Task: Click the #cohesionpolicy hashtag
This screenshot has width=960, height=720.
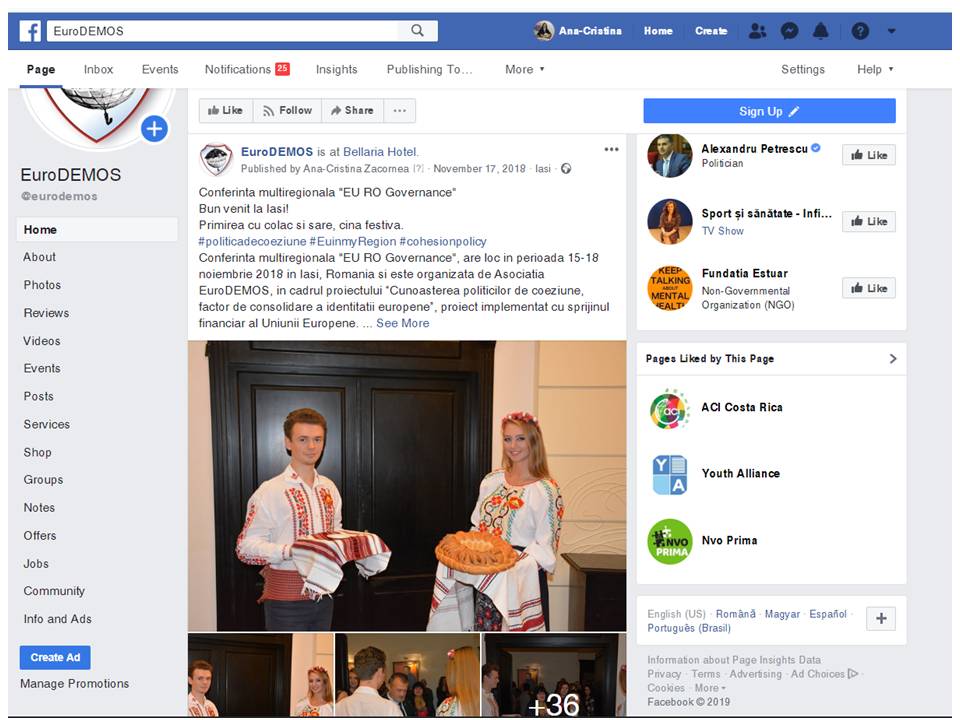Action: (x=443, y=242)
